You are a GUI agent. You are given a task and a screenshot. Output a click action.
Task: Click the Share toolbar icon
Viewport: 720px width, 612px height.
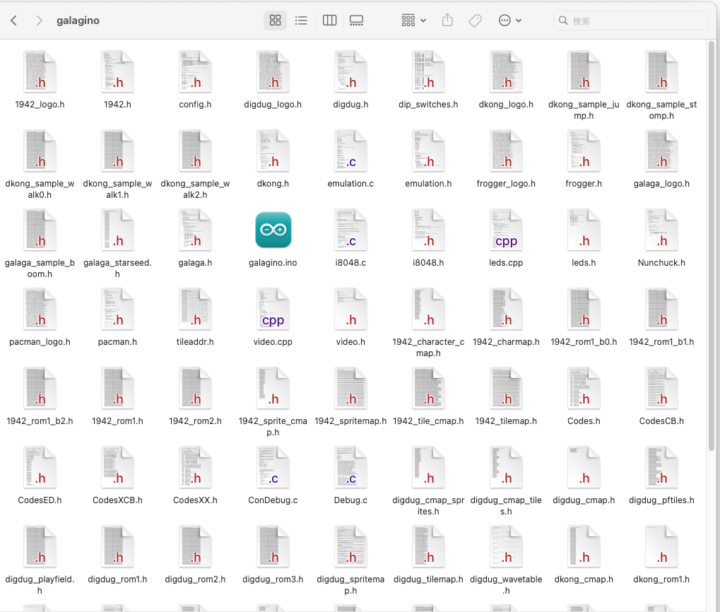point(447,20)
